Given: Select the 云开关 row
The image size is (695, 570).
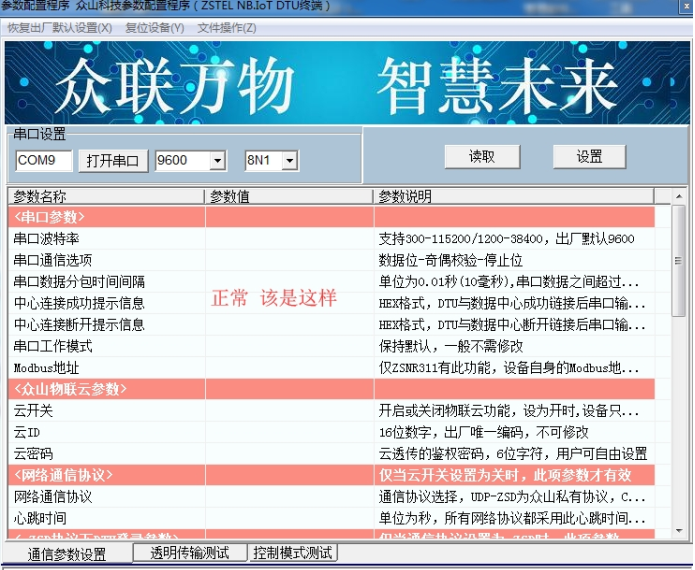Looking at the screenshot, I should pos(331,411).
